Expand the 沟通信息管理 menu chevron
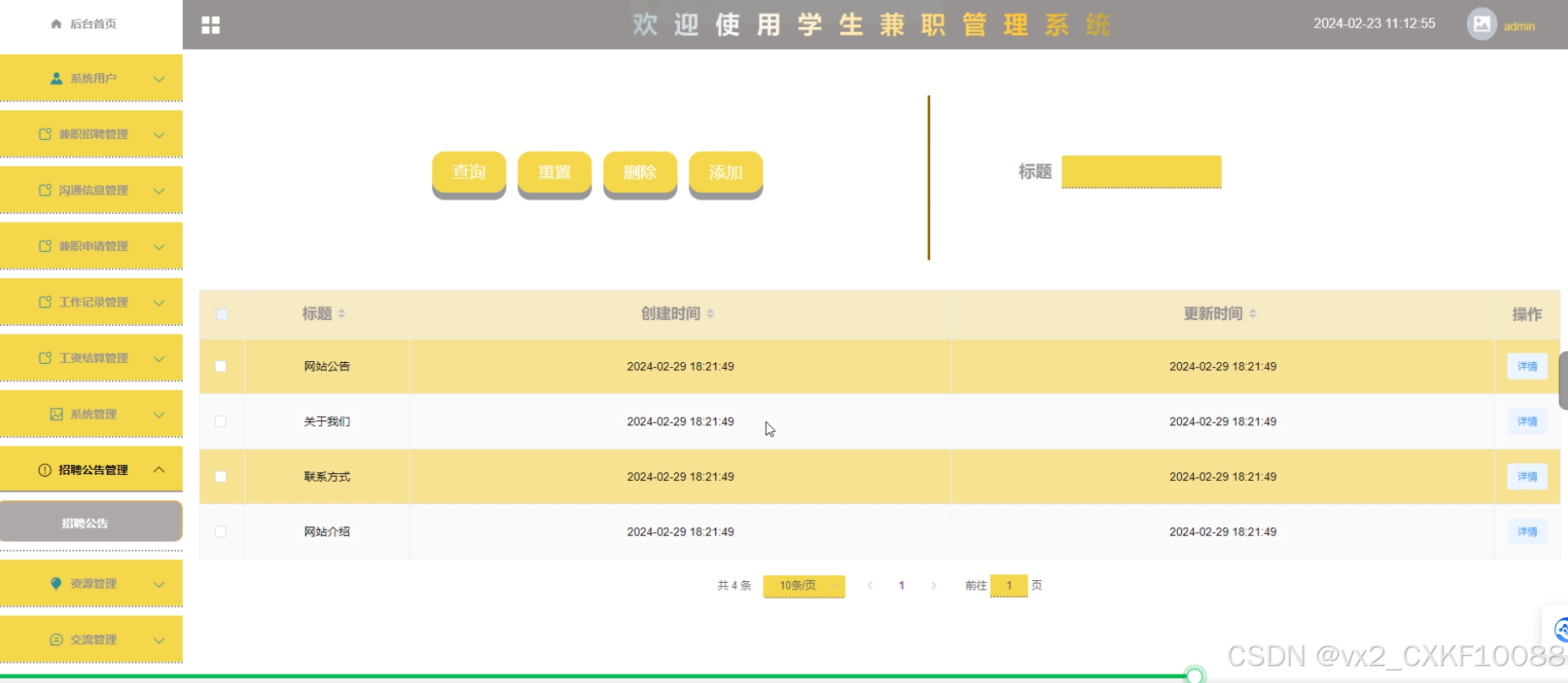1568x683 pixels. pos(158,191)
